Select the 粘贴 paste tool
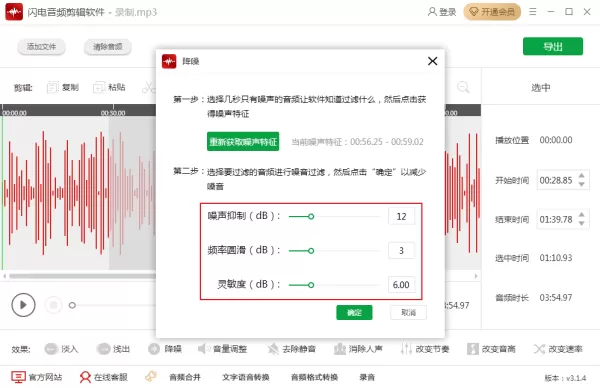The height and width of the screenshot is (388, 600). (x=109, y=87)
